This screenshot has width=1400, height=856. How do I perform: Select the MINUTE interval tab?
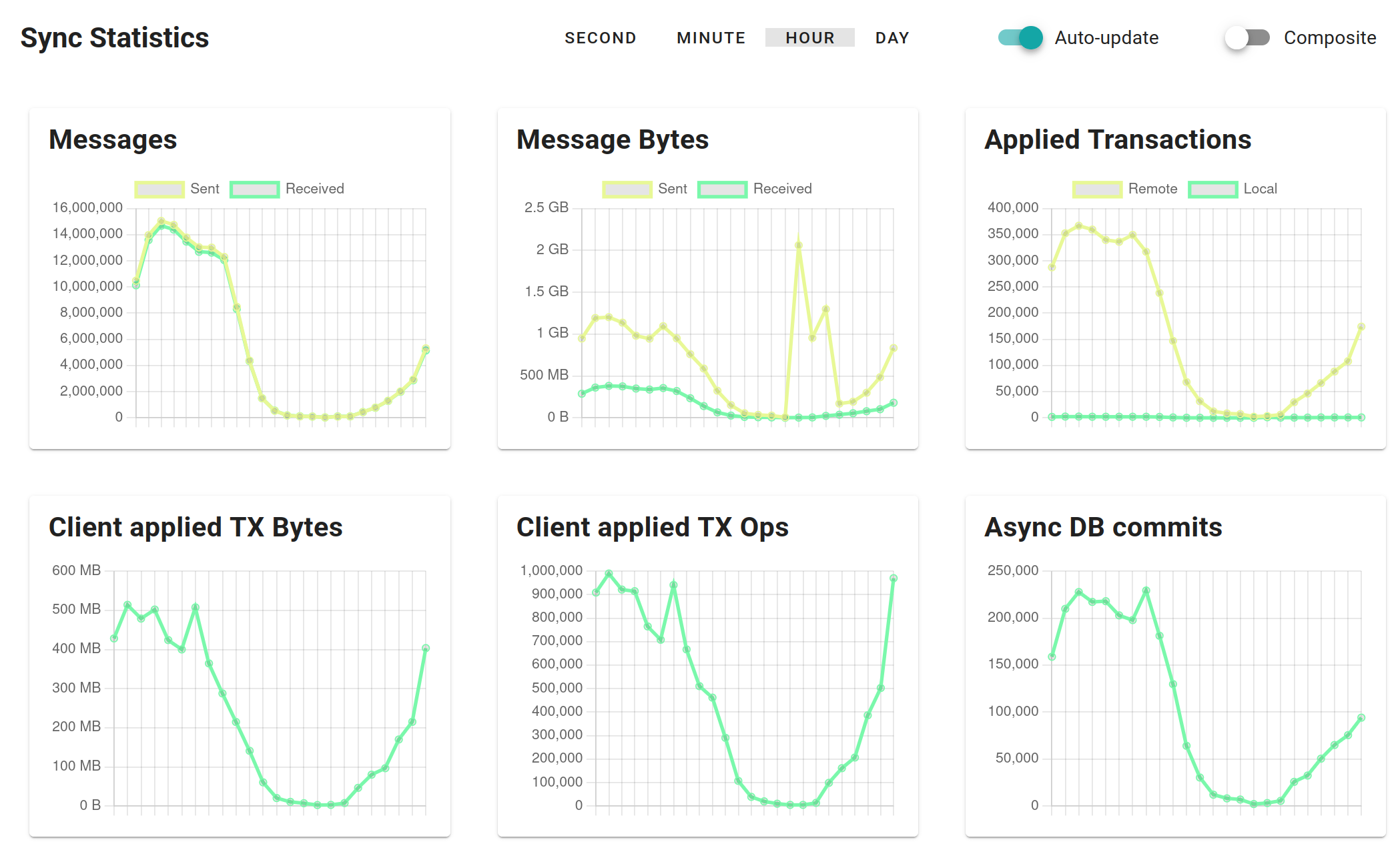point(711,38)
